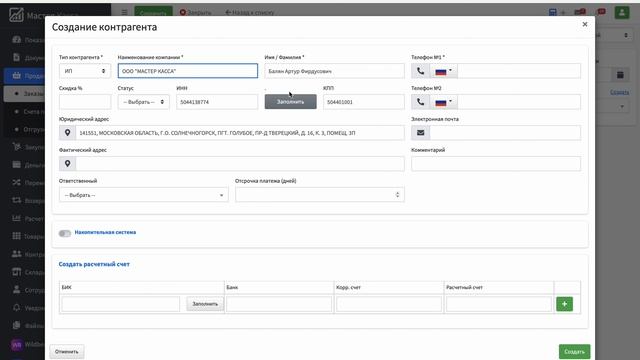Click the envelope icon of Электронная почта
Image resolution: width=640 pixels, height=360 pixels.
(420, 133)
